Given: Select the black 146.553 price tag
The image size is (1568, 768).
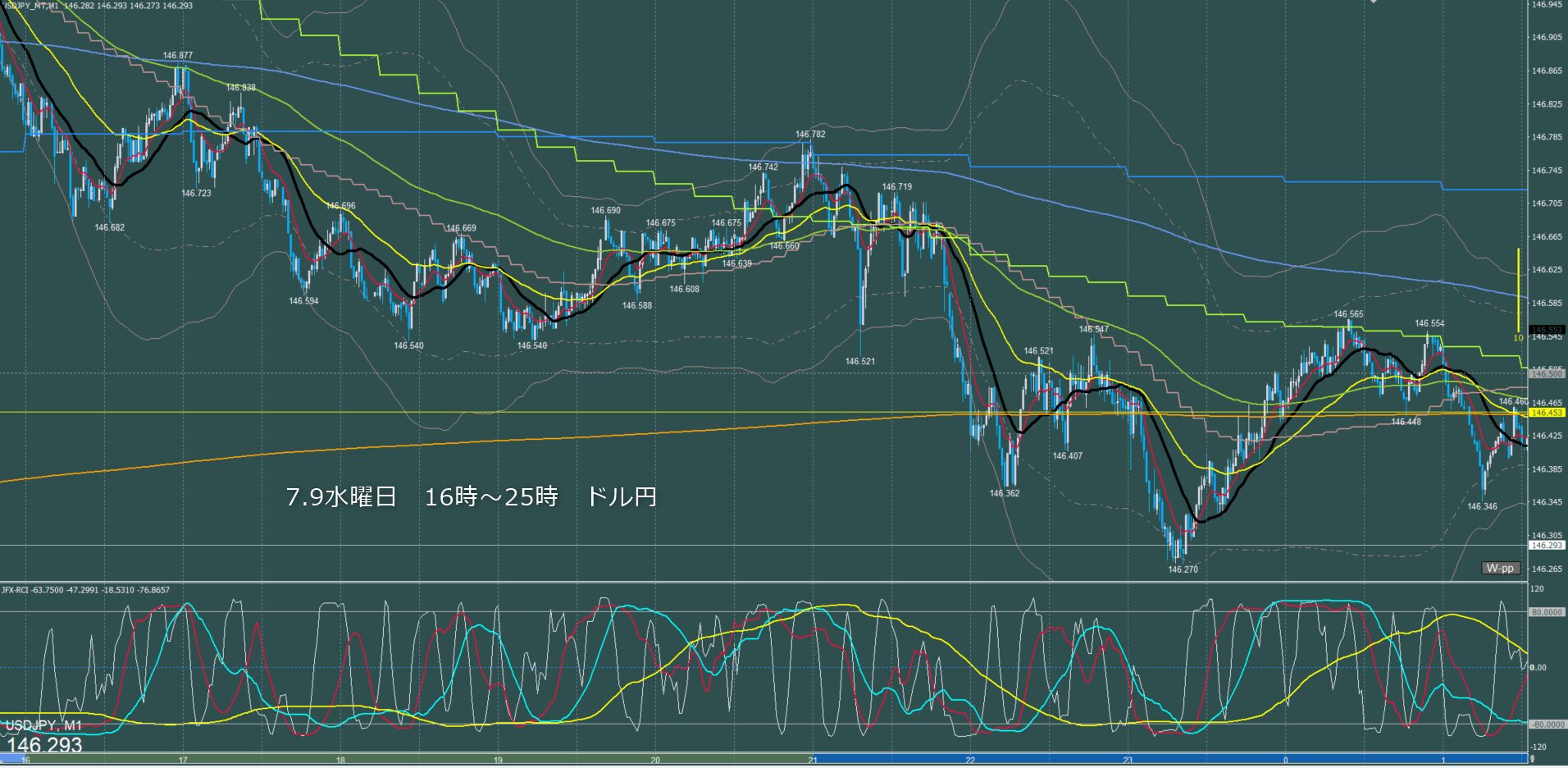Looking at the screenshot, I should click(1547, 330).
